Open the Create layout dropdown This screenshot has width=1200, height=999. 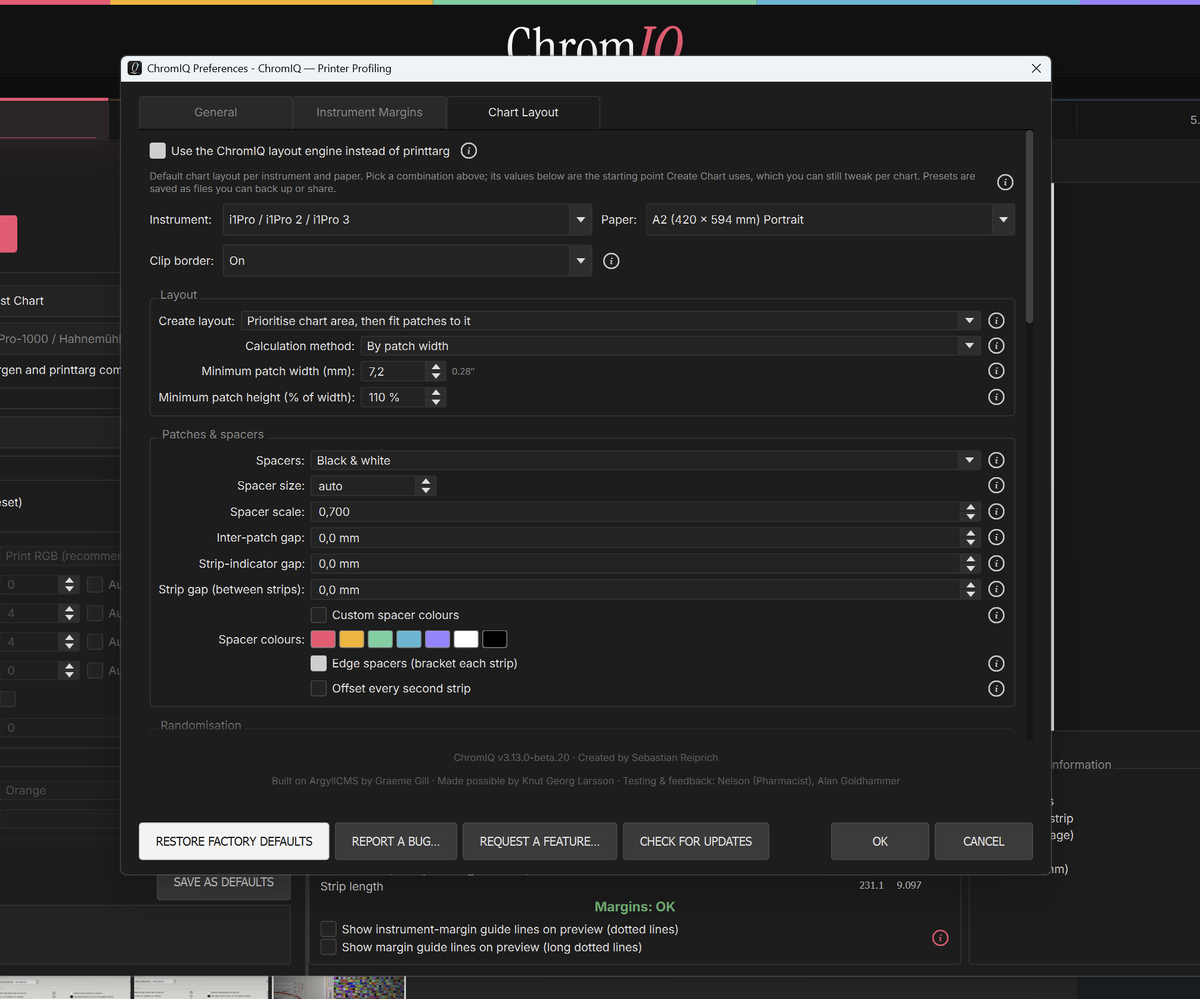click(611, 321)
